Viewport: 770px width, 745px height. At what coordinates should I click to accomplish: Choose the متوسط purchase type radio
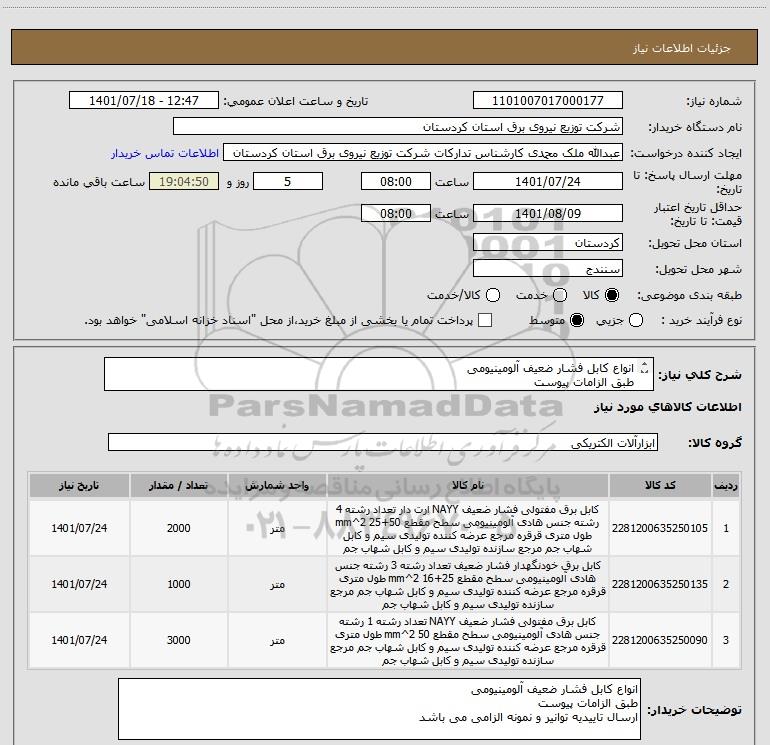pos(577,321)
